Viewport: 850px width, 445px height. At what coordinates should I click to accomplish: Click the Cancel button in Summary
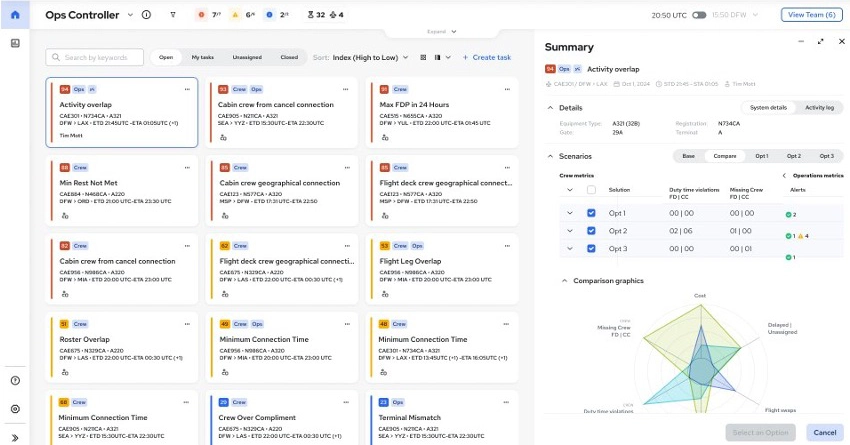click(x=825, y=433)
